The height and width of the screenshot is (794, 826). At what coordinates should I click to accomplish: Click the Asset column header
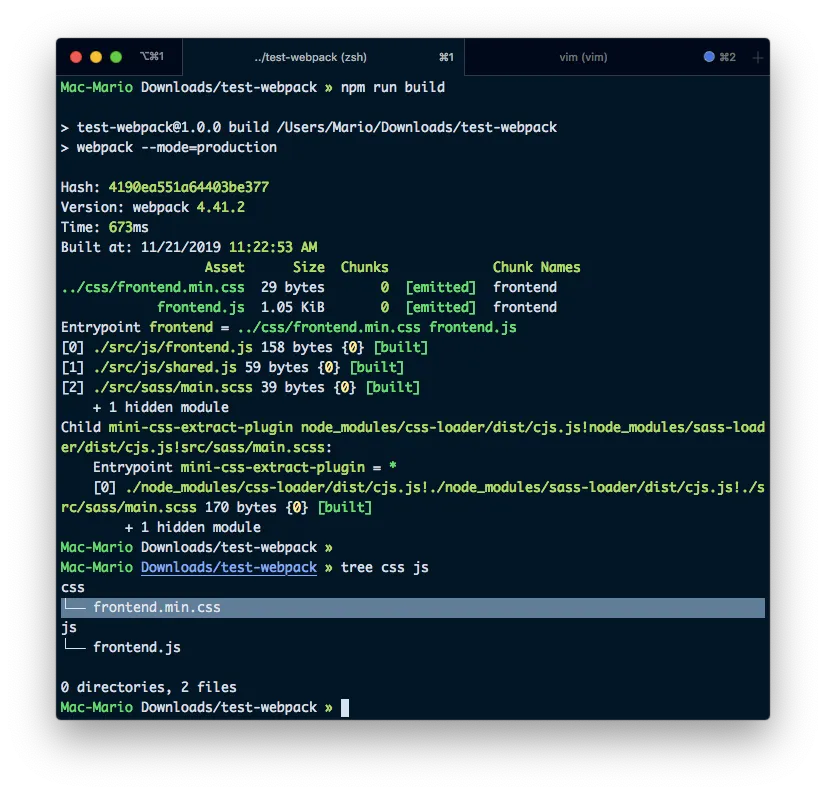click(224, 268)
